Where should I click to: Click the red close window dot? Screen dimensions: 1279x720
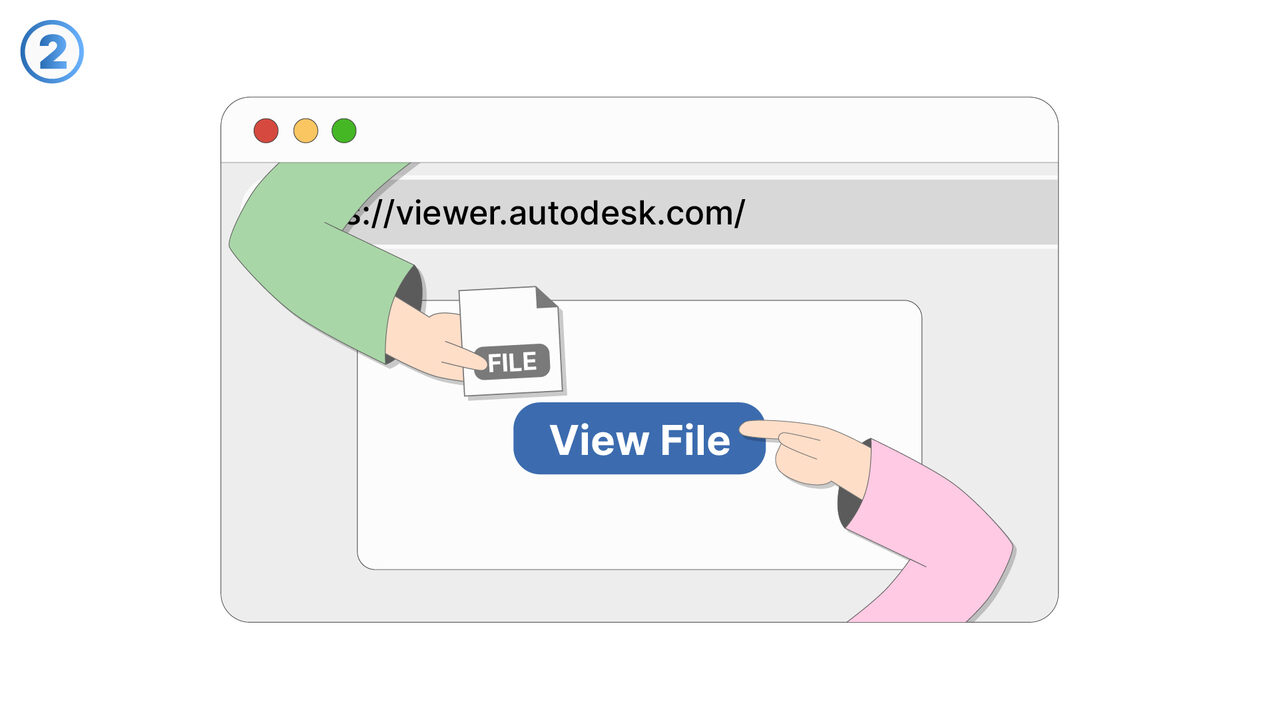(266, 131)
